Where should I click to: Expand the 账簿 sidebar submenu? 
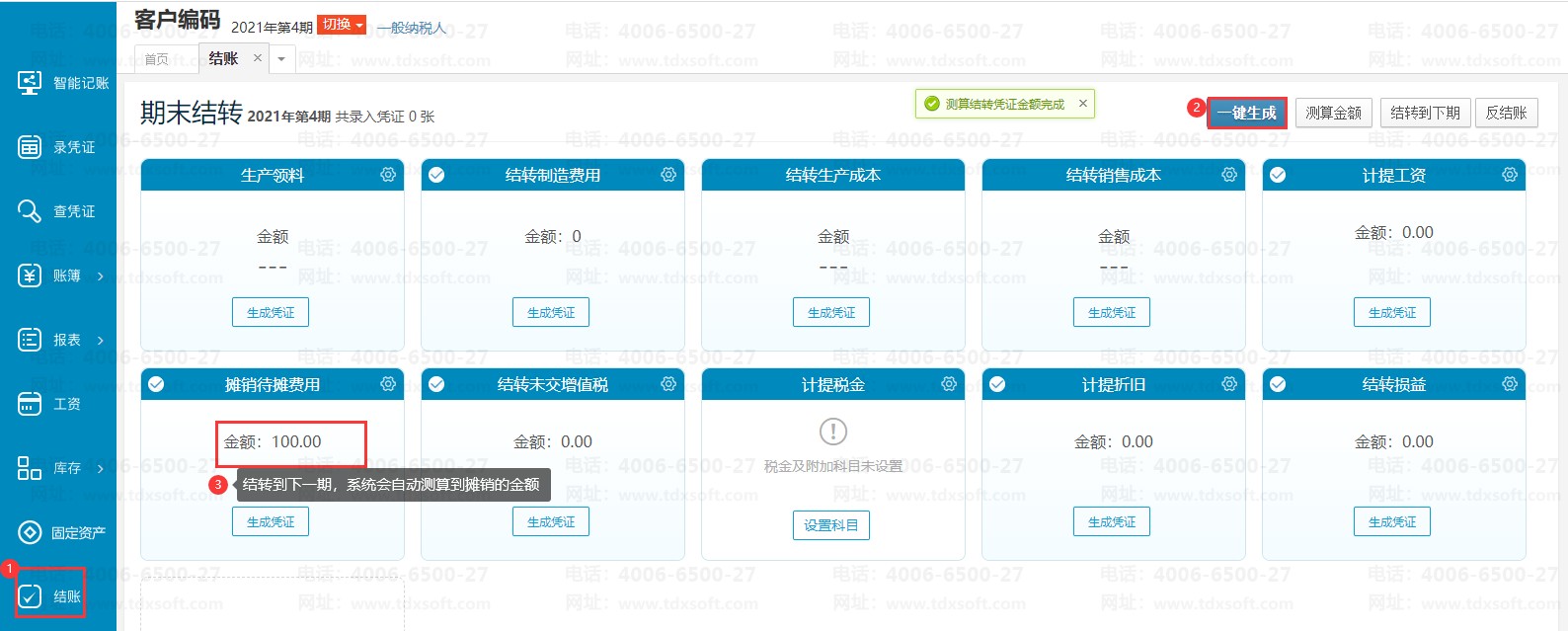tap(100, 276)
